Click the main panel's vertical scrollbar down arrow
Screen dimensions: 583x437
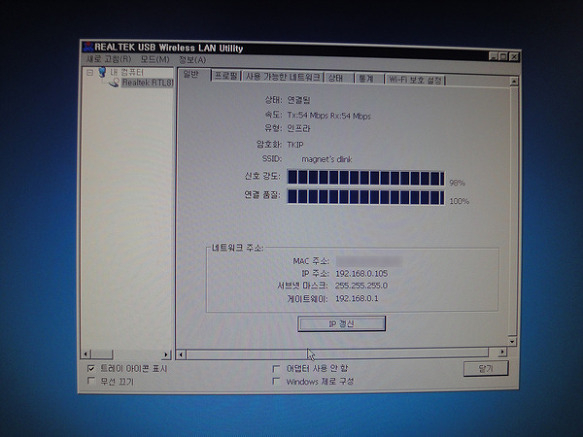(x=512, y=341)
